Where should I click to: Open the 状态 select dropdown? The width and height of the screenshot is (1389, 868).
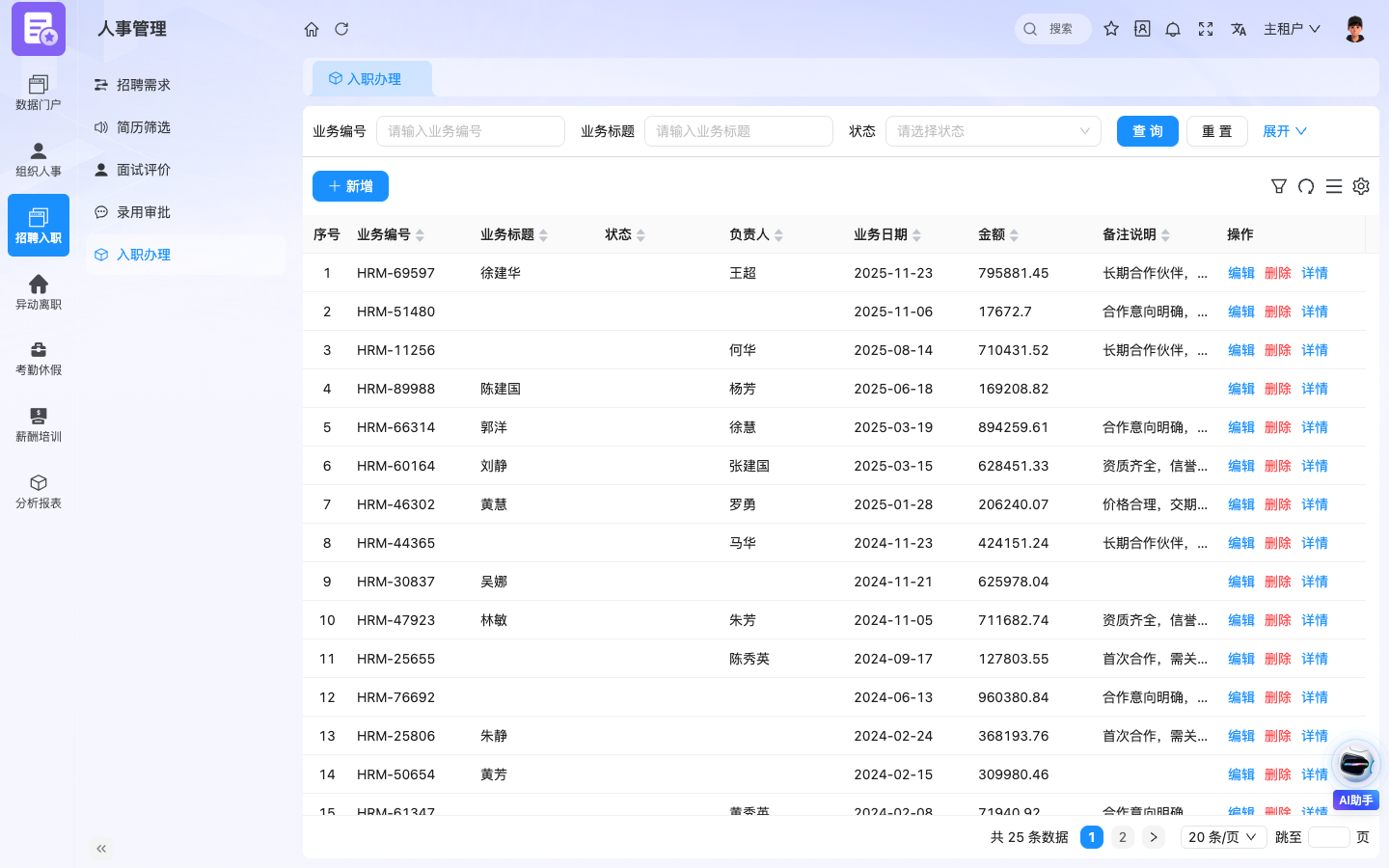(994, 131)
